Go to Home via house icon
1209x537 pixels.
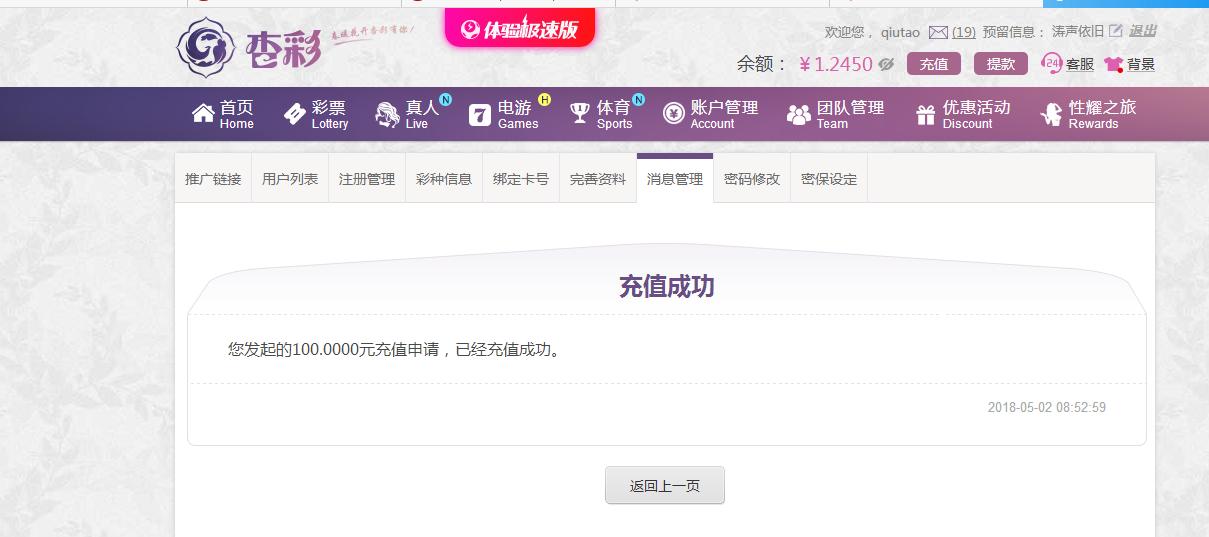pyautogui.click(x=203, y=113)
